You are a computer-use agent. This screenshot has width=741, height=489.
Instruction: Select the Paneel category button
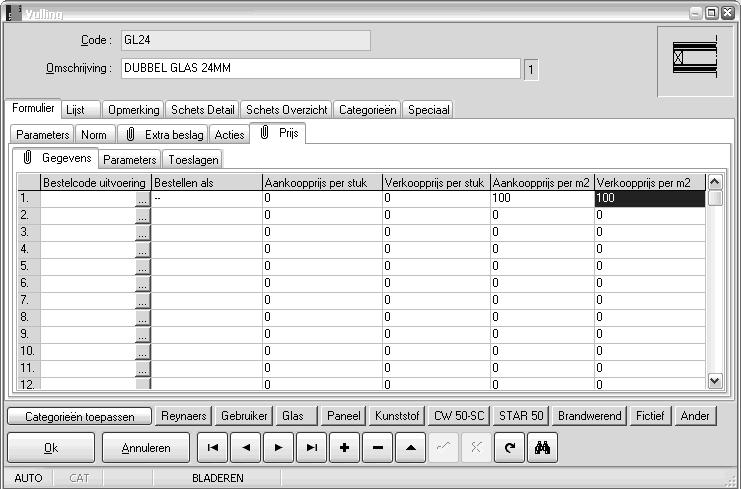(344, 416)
